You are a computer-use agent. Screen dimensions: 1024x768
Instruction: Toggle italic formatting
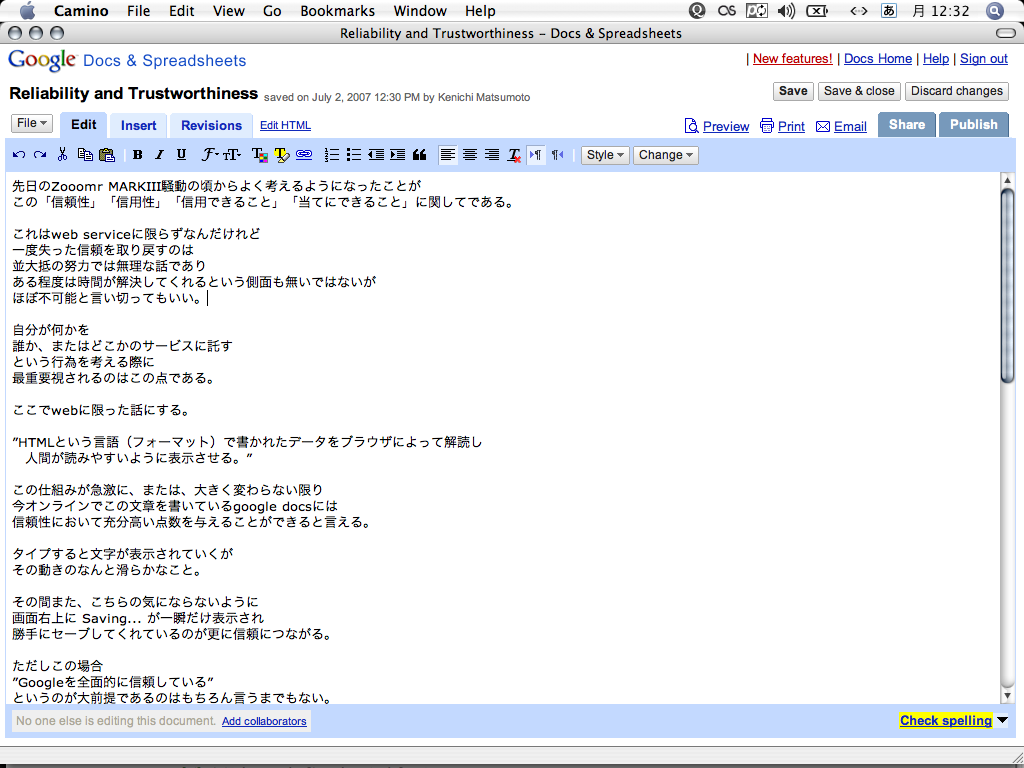[158, 155]
